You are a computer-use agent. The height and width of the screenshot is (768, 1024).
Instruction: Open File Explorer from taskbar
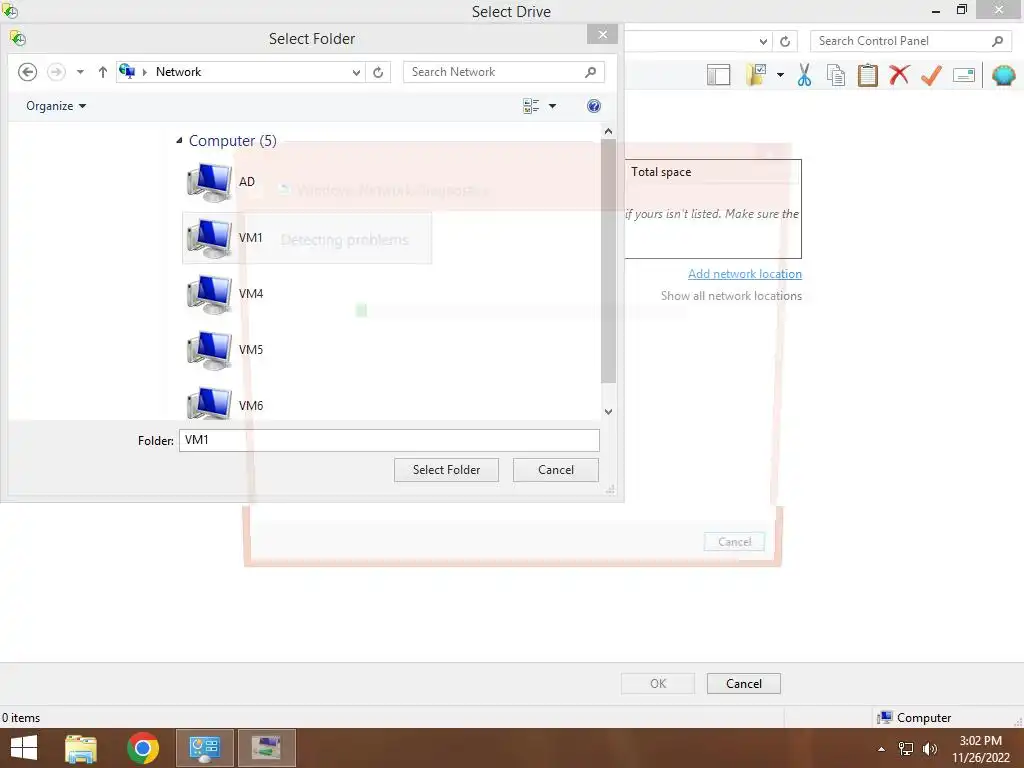(81, 748)
